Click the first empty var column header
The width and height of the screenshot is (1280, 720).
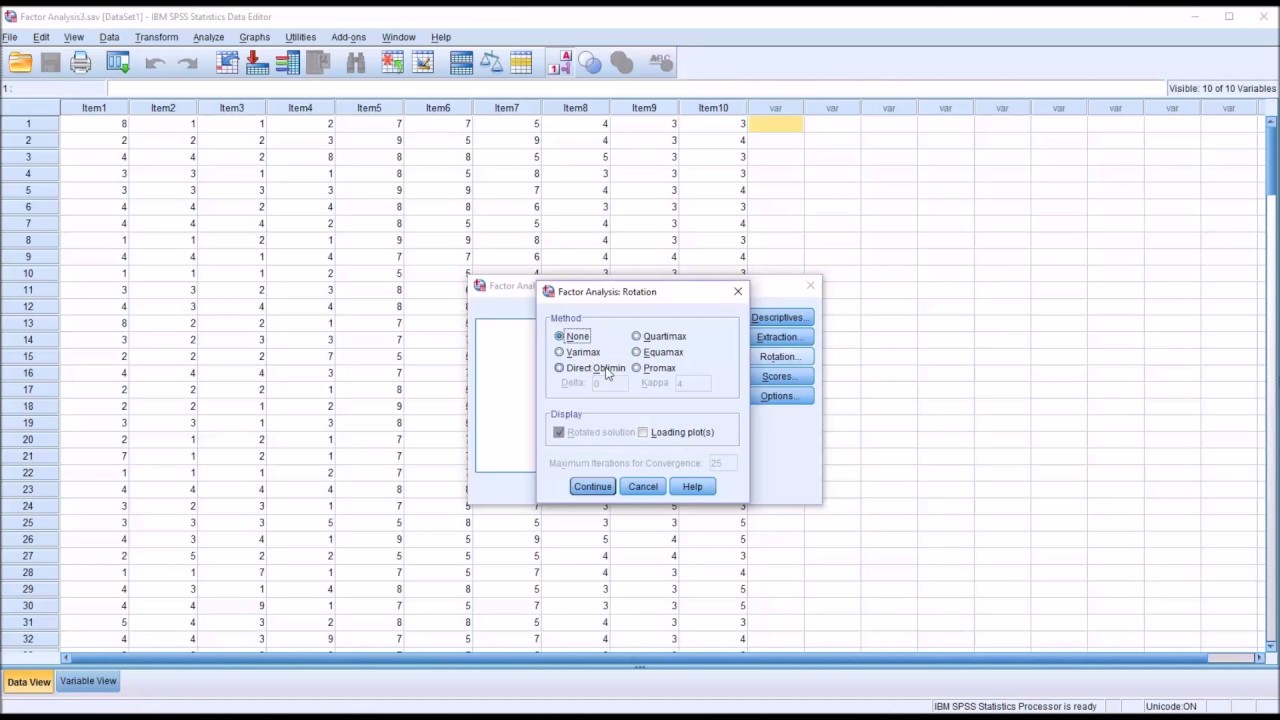point(775,108)
